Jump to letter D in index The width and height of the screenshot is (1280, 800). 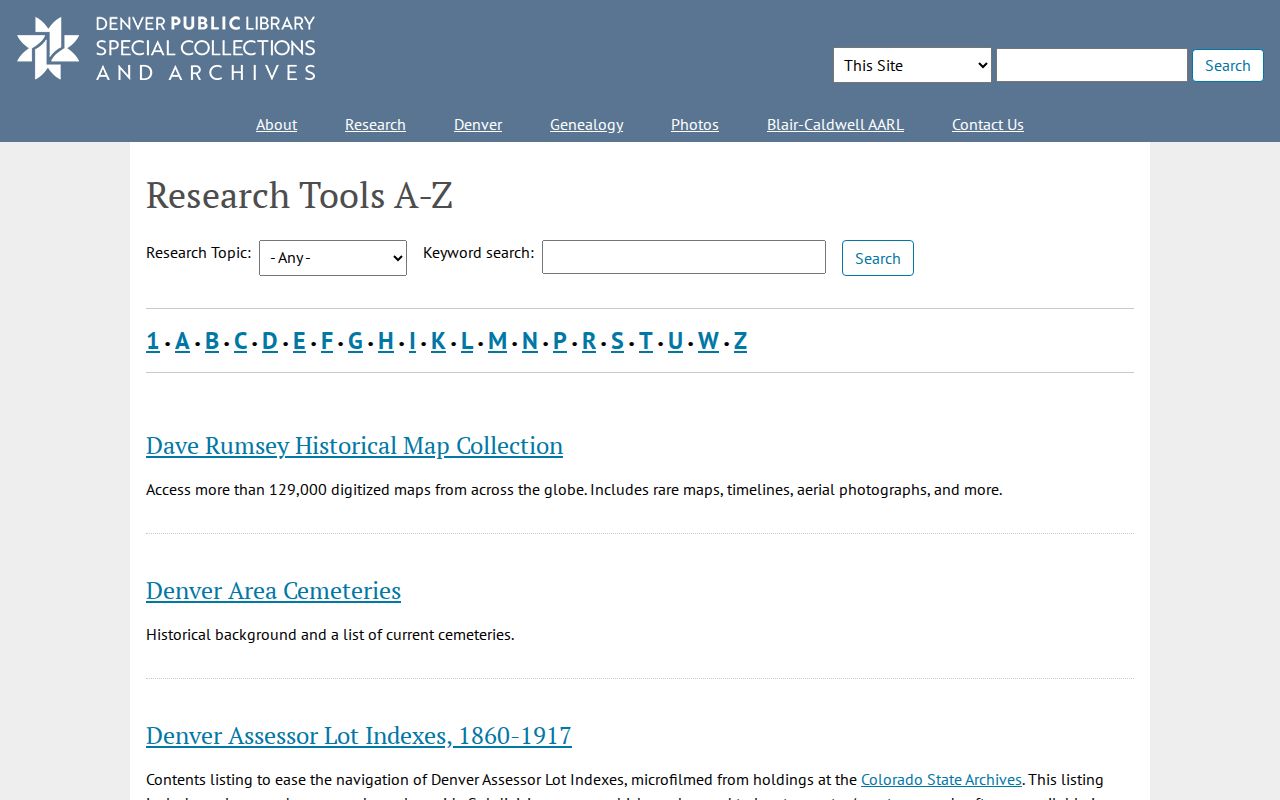pos(270,341)
